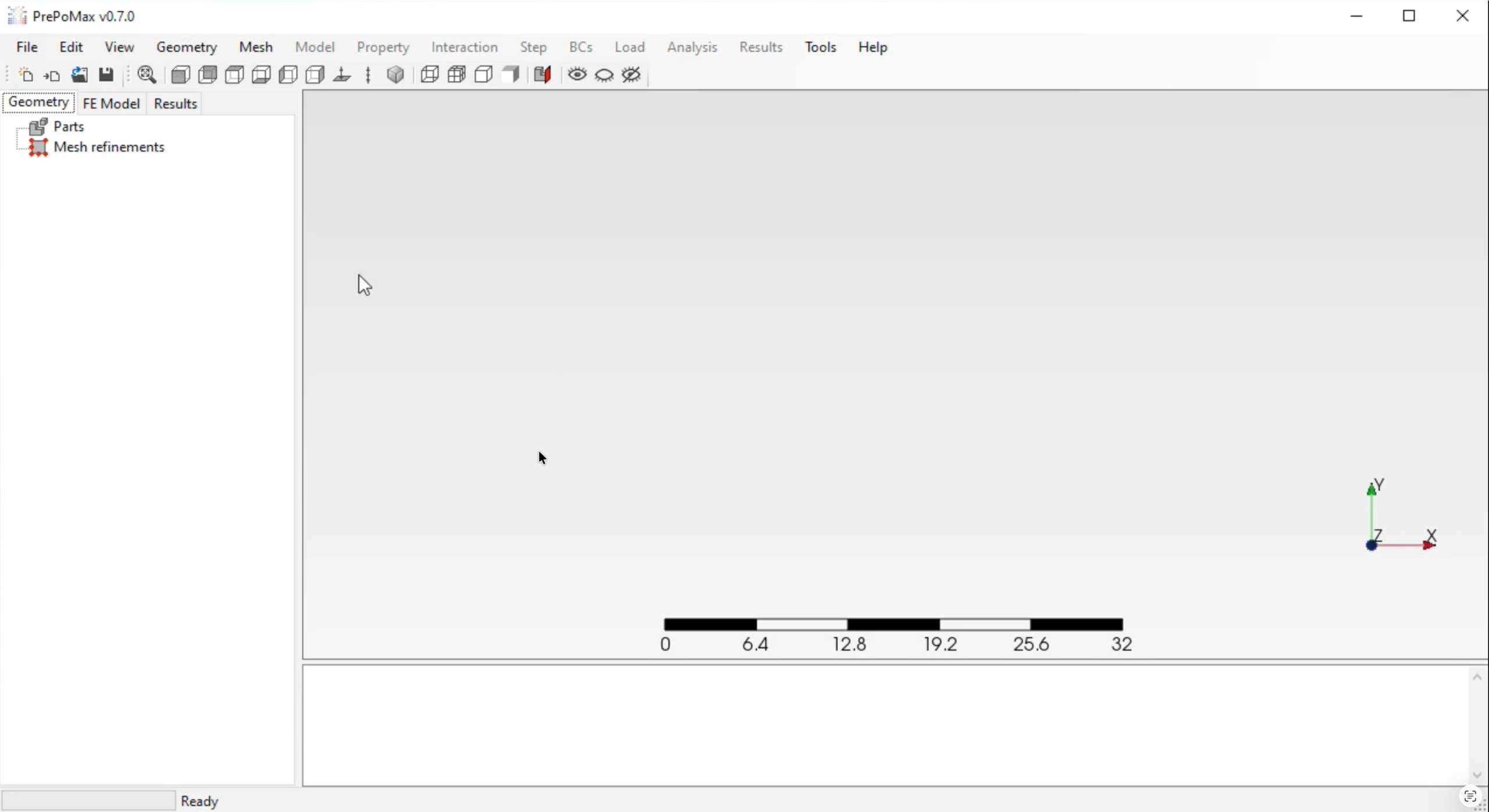This screenshot has width=1489, height=812.
Task: Click output panel scrollbar down arrow
Action: click(1477, 775)
